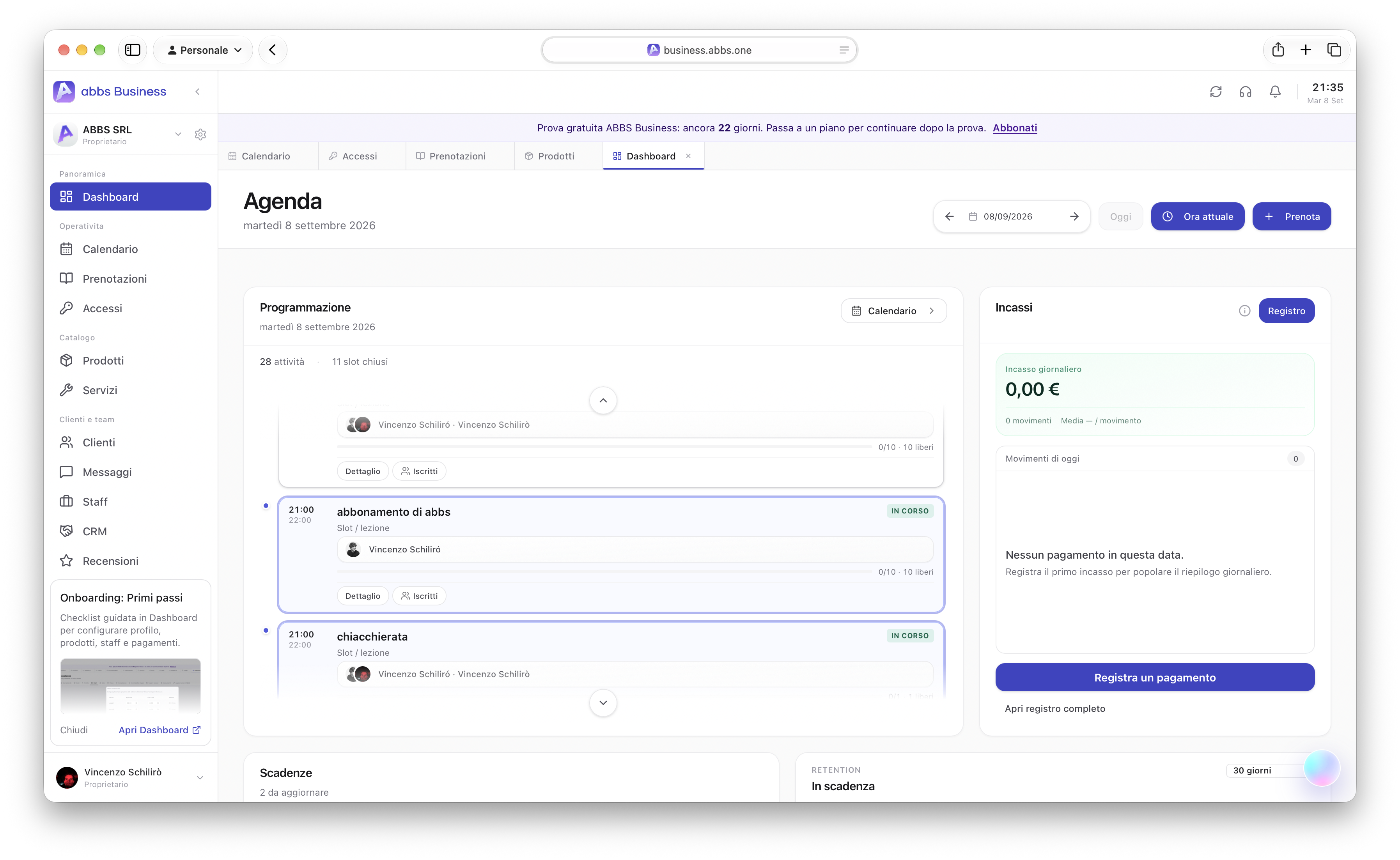The width and height of the screenshot is (1400, 860).
Task: Open Iscritti for abbonamento di abbs
Action: point(419,596)
